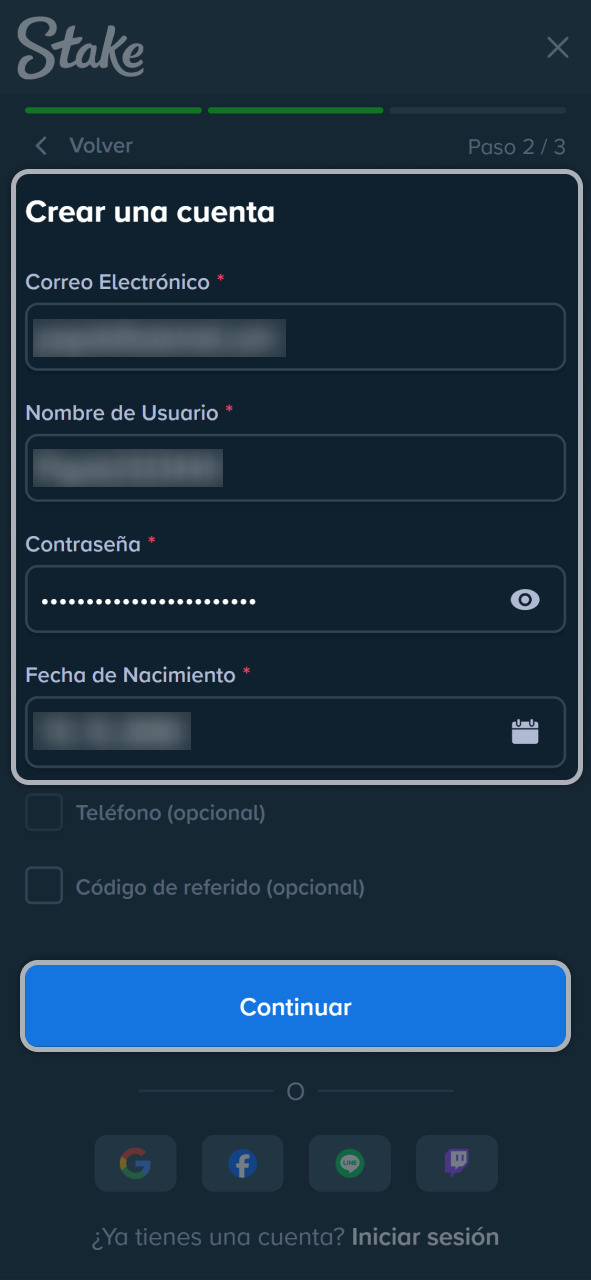Open the date picker calendar icon
The width and height of the screenshot is (591, 1280).
pos(527,732)
